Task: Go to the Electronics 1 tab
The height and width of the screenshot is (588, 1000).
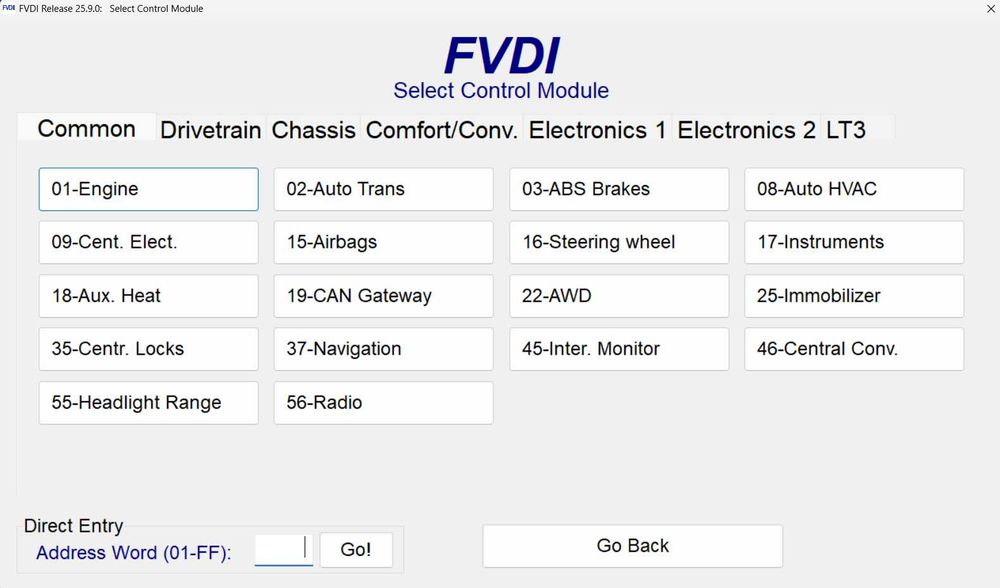Action: coord(597,130)
